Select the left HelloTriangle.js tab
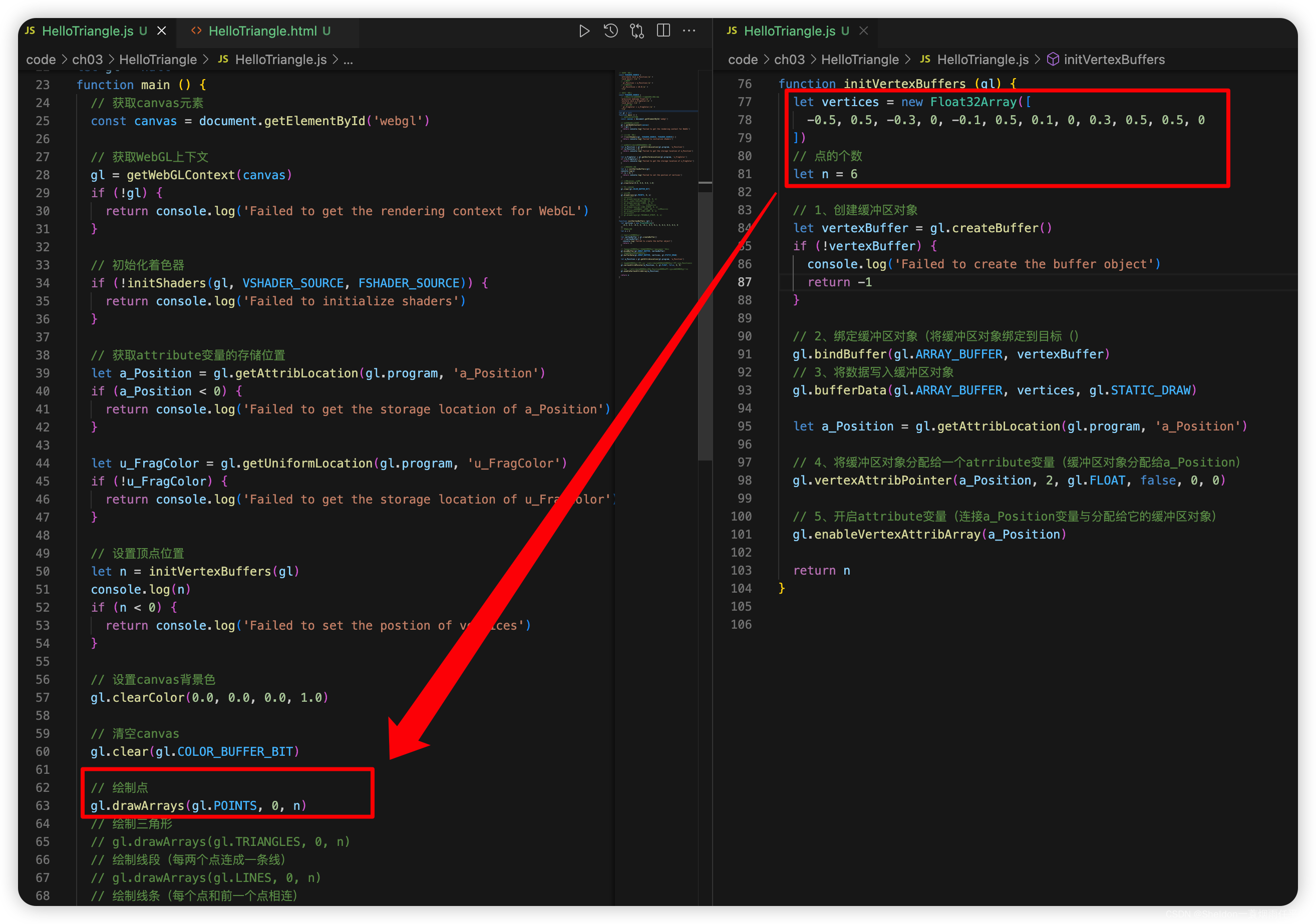Screen dimensions: 1316x924 [x=87, y=31]
